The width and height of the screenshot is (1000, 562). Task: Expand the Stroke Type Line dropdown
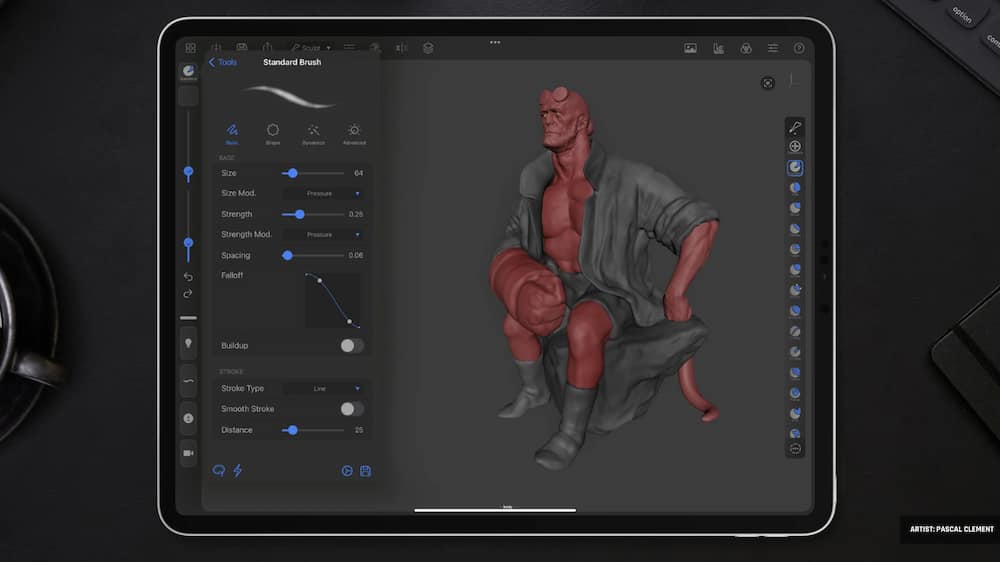coord(322,389)
